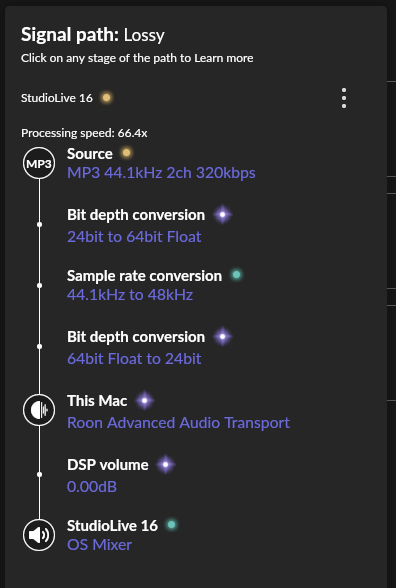Click the StudioLive 16 speaker output icon

point(39,535)
